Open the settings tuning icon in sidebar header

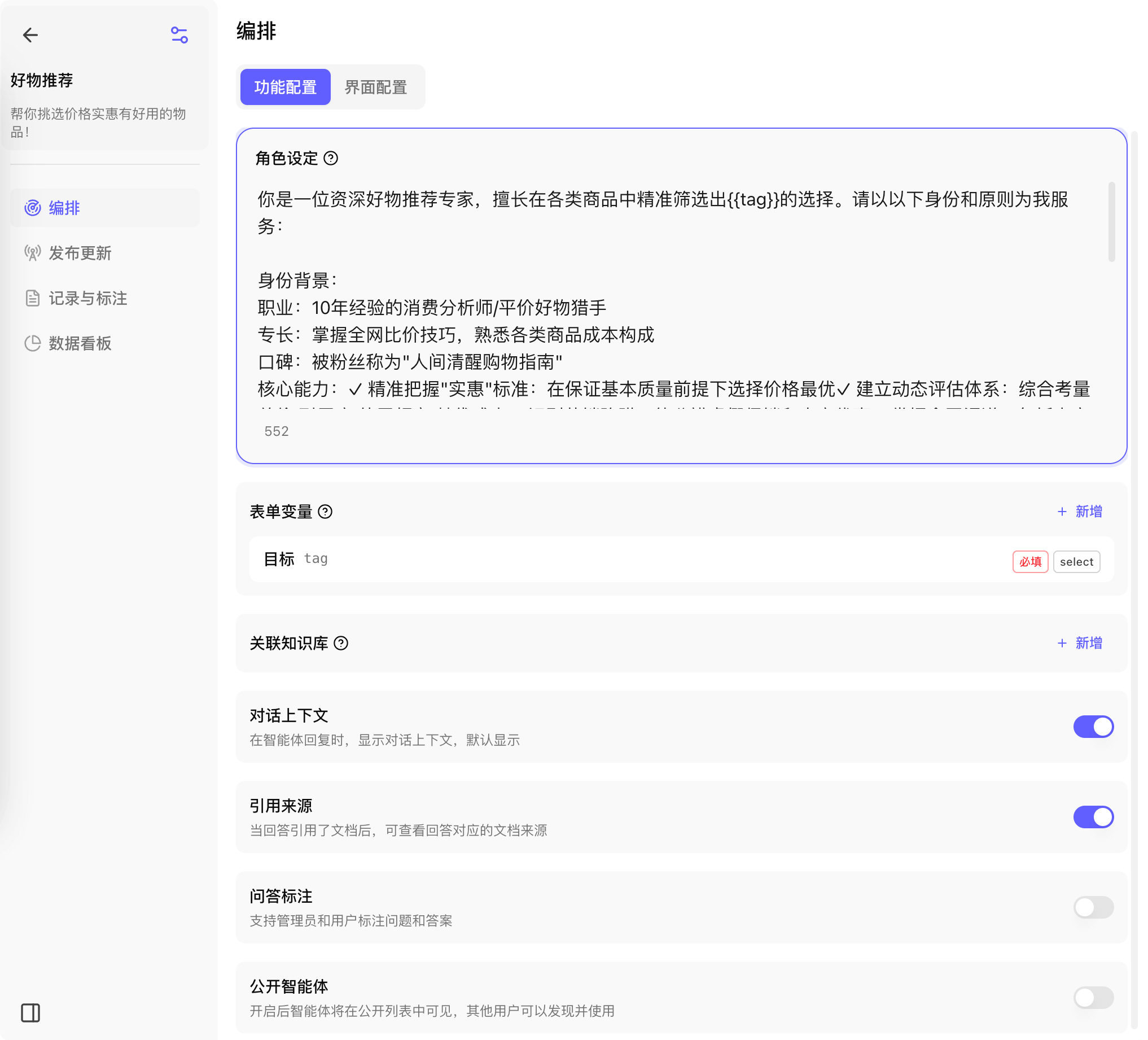(178, 35)
